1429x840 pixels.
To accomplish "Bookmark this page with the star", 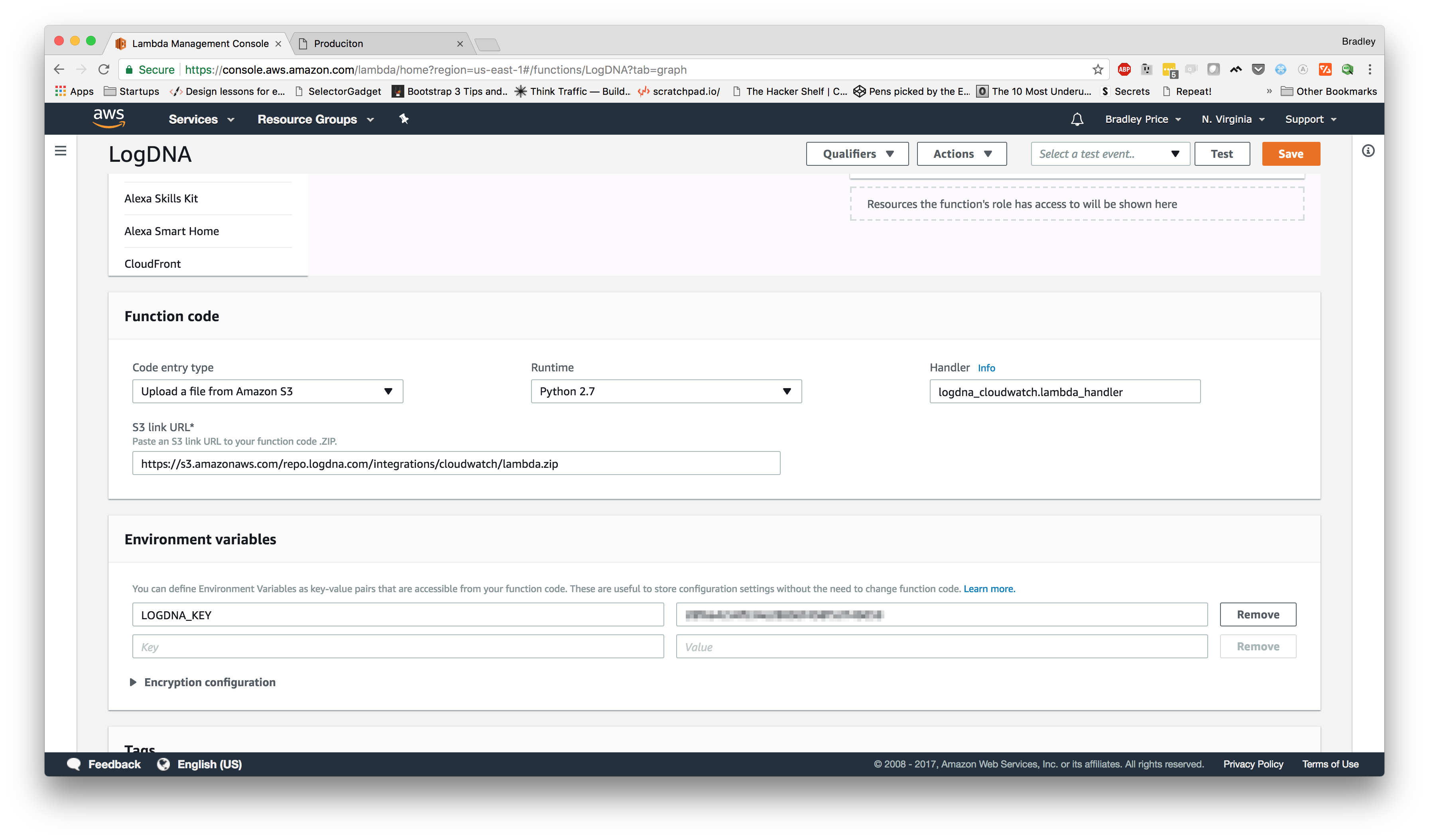I will click(1098, 70).
